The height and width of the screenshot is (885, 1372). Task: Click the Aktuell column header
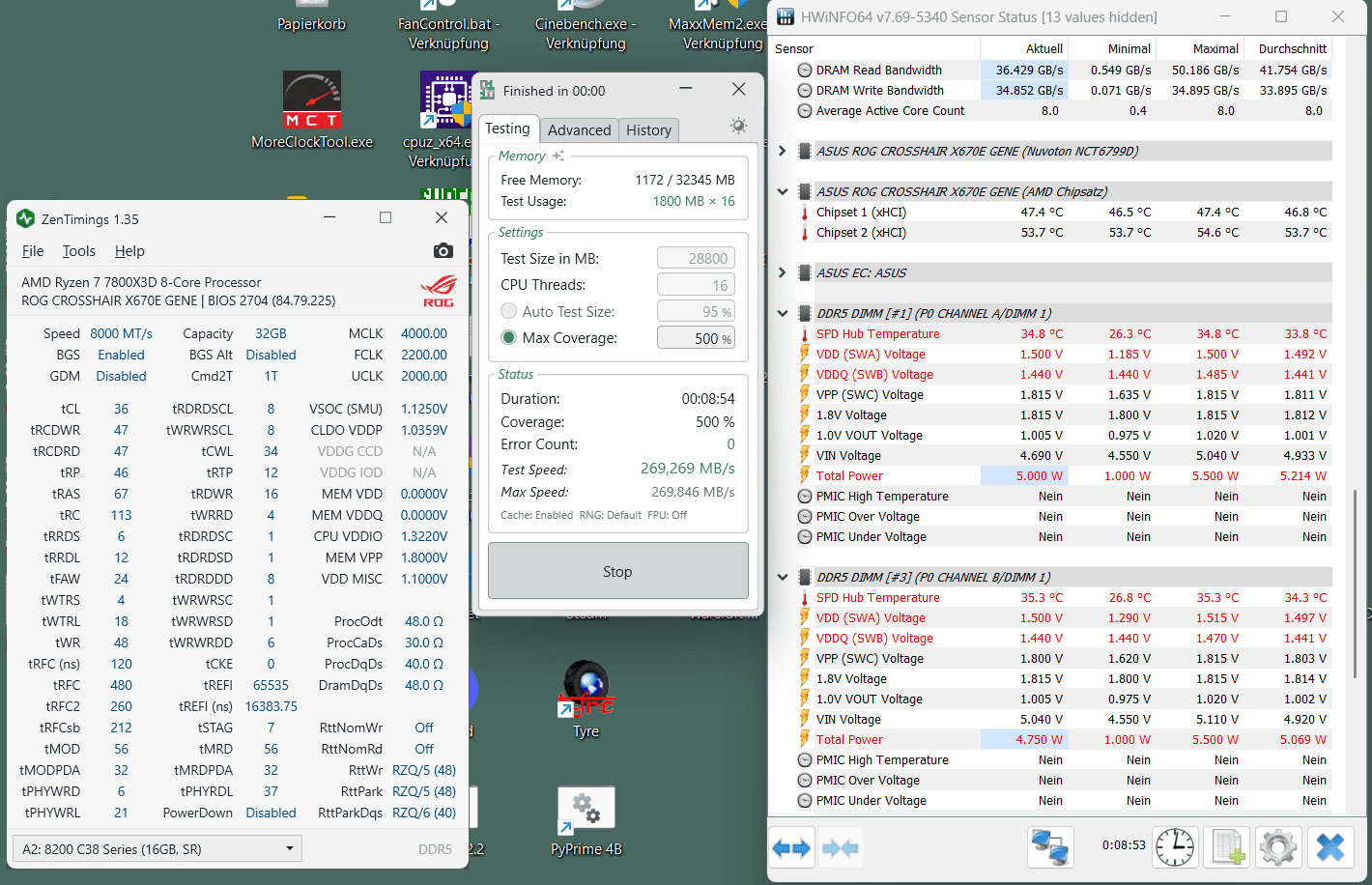tap(1023, 48)
